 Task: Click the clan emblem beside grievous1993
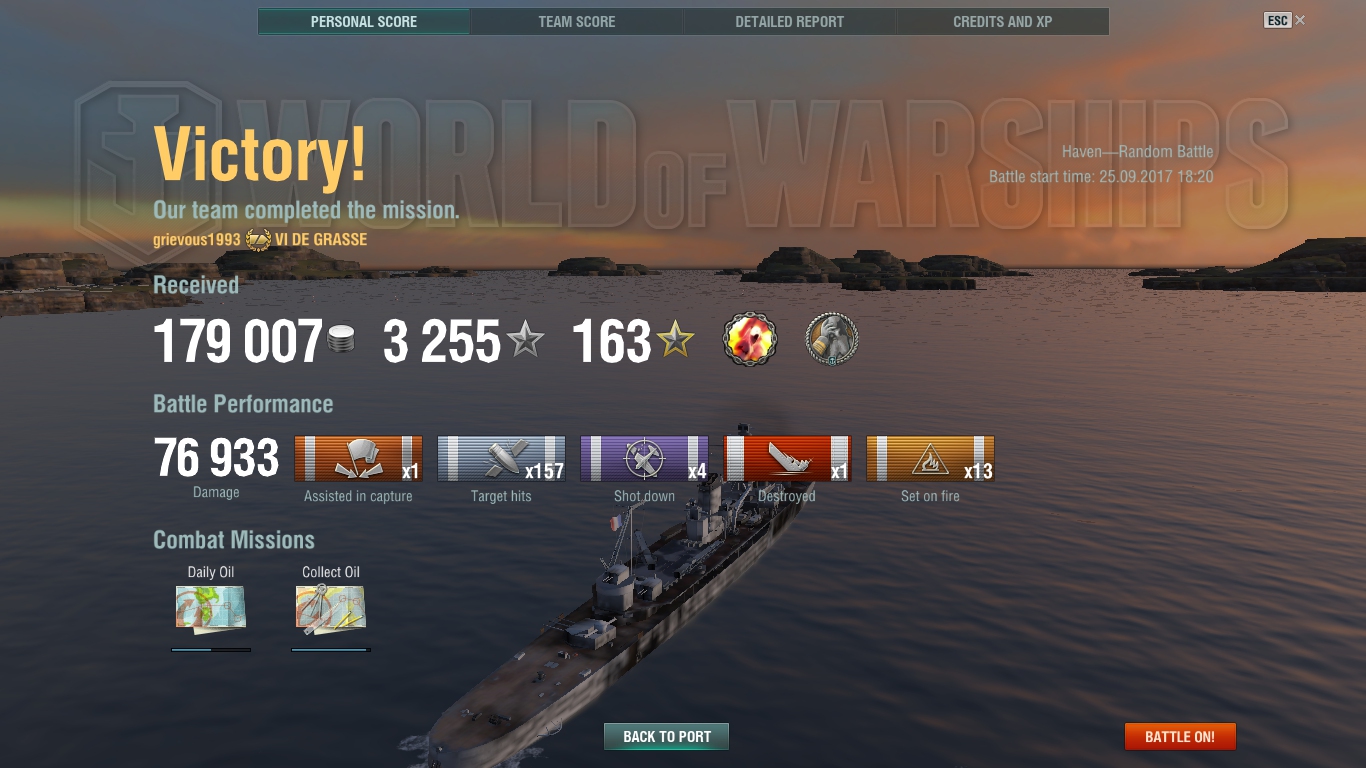(258, 240)
